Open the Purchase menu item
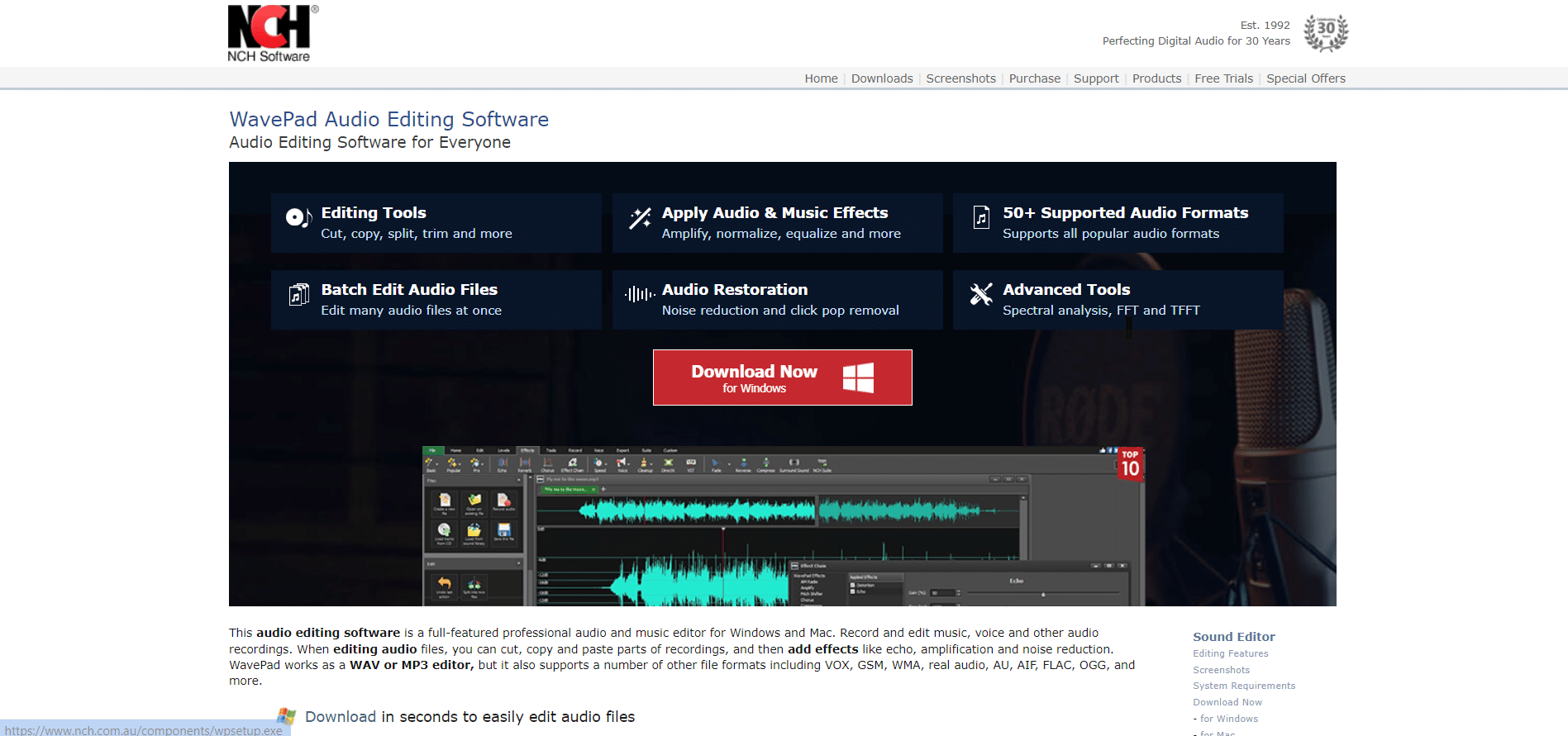The image size is (1568, 736). (1034, 78)
